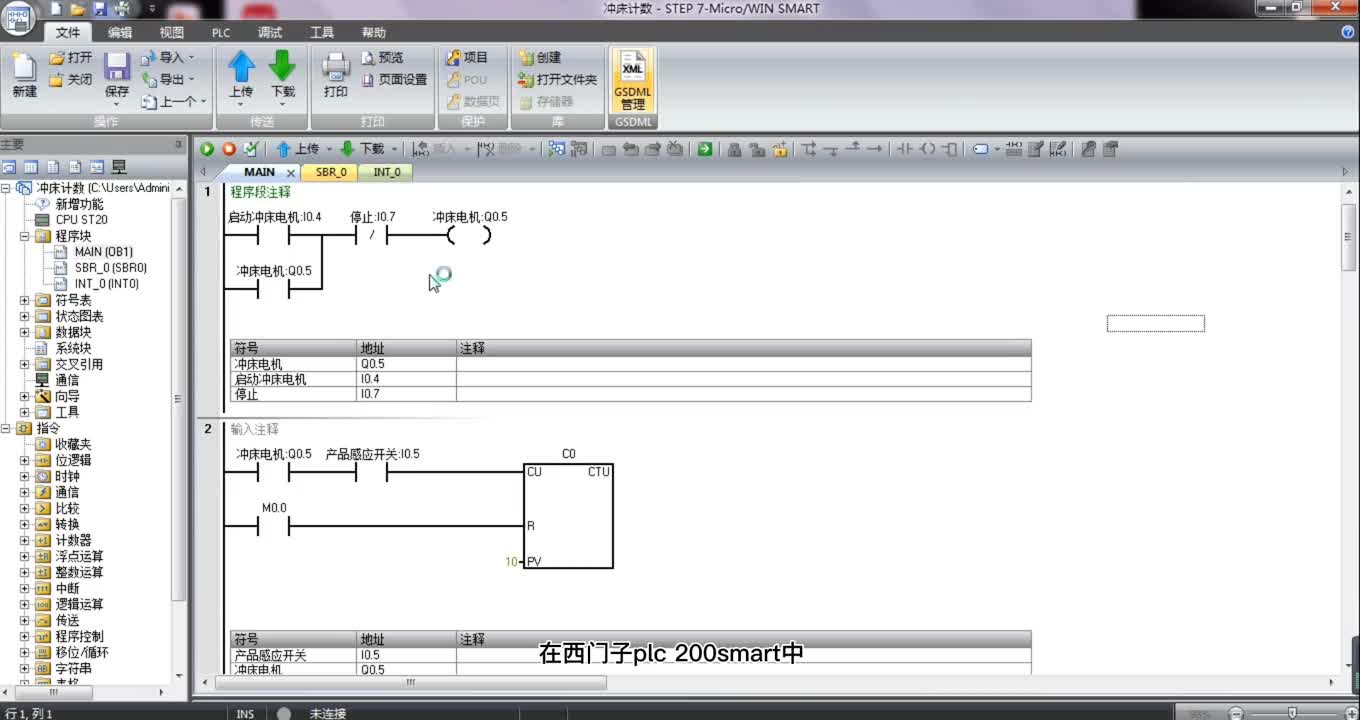
Task: Click the insert box icon in toolbar
Action: pyautogui.click(x=949, y=149)
